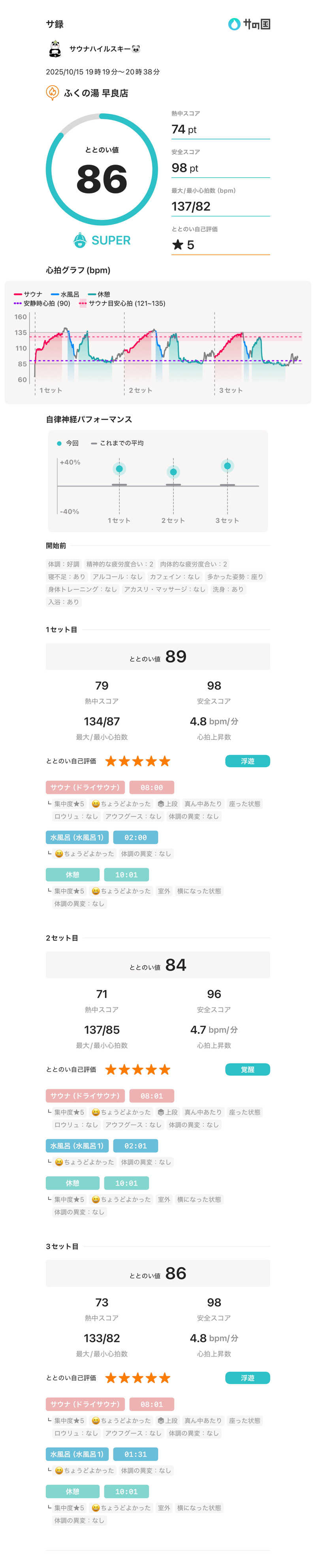Image resolution: width=316 pixels, height=1568 pixels.
Task: Click the red サウナ legend marker
Action: click(x=18, y=294)
